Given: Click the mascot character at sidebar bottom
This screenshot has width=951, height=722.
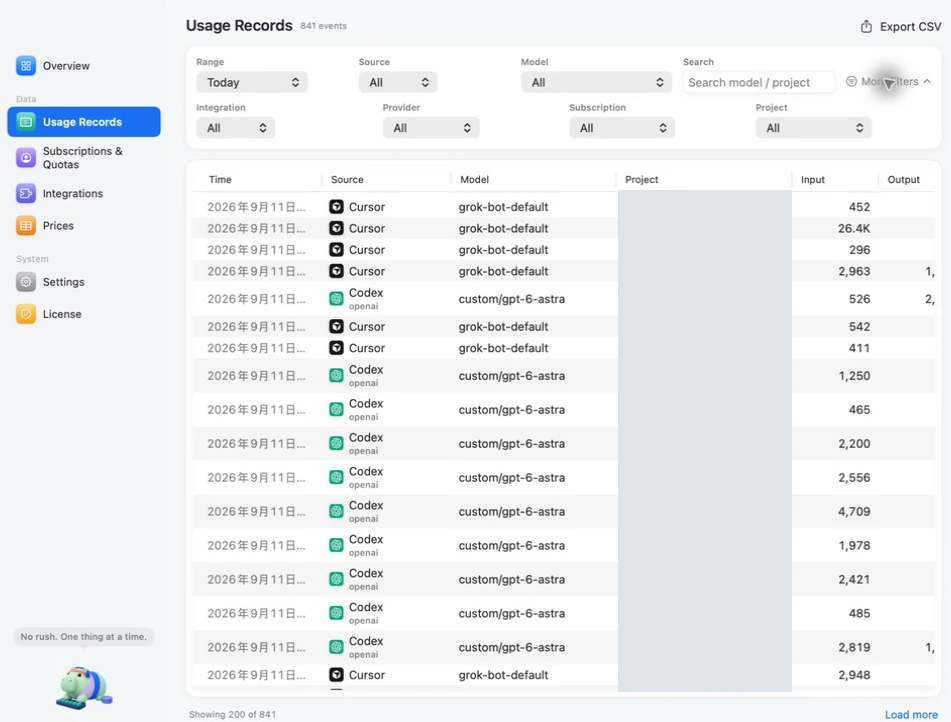Looking at the screenshot, I should (84, 687).
